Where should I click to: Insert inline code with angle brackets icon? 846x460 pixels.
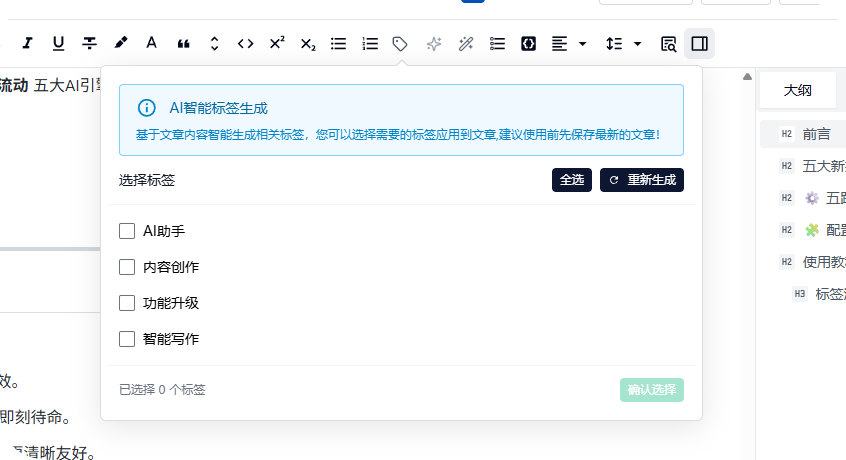pyautogui.click(x=245, y=43)
